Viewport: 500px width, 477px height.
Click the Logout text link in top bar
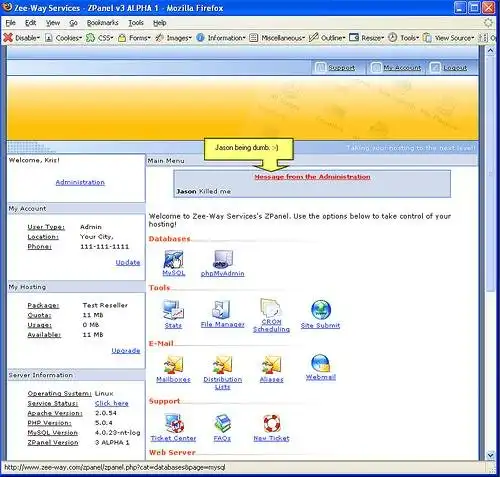pos(455,68)
